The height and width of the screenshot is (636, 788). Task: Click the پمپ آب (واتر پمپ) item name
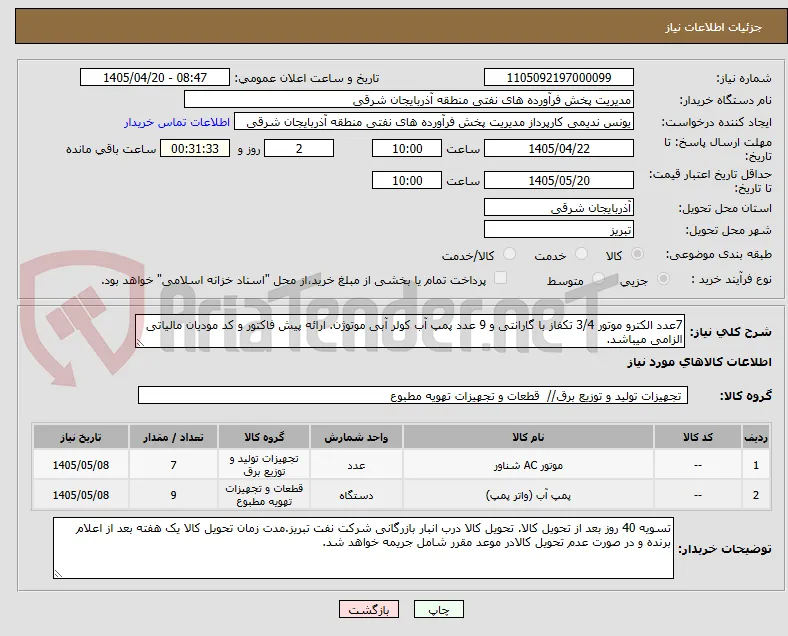pyautogui.click(x=528, y=495)
